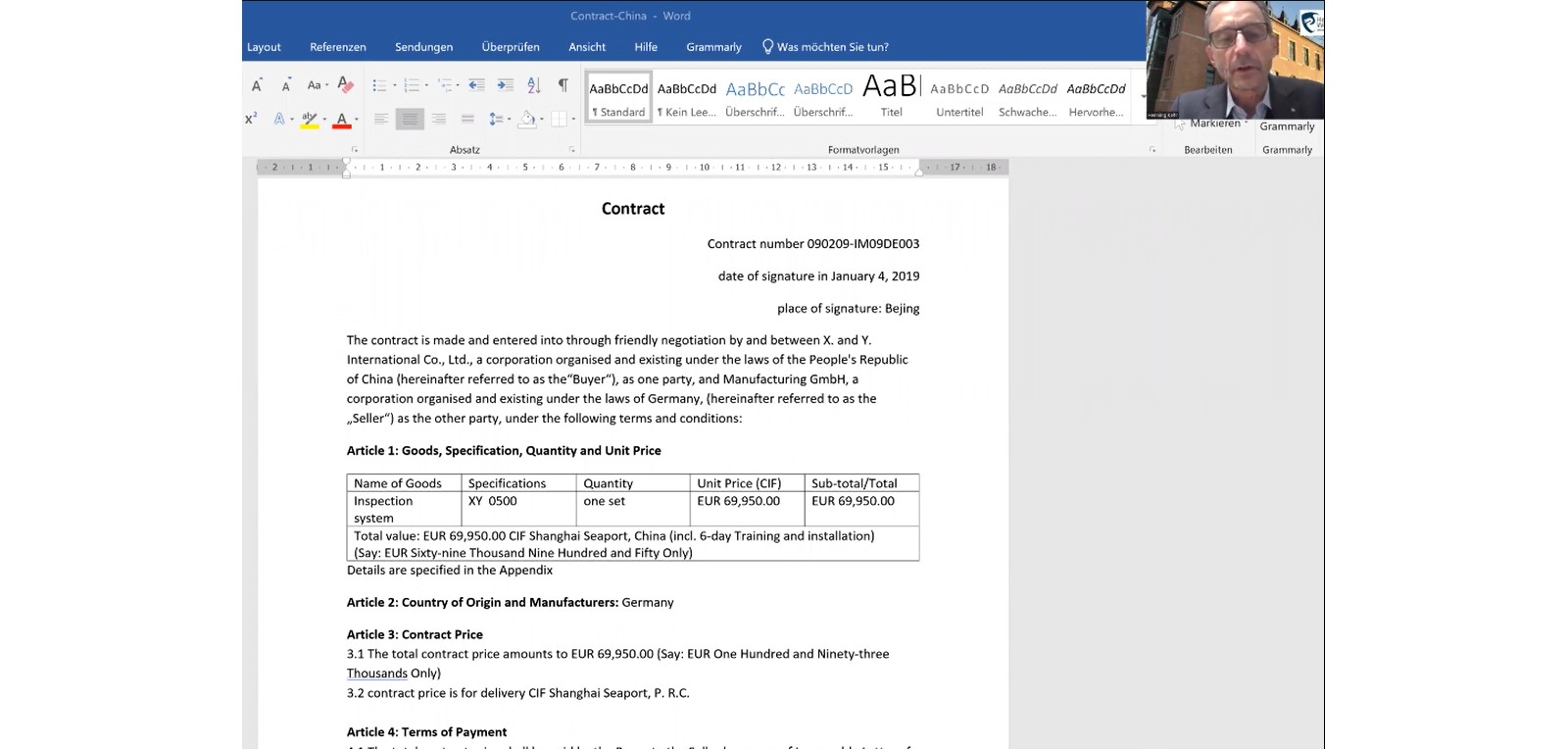
Task: Toggle paragraph marks display
Action: coord(563,86)
